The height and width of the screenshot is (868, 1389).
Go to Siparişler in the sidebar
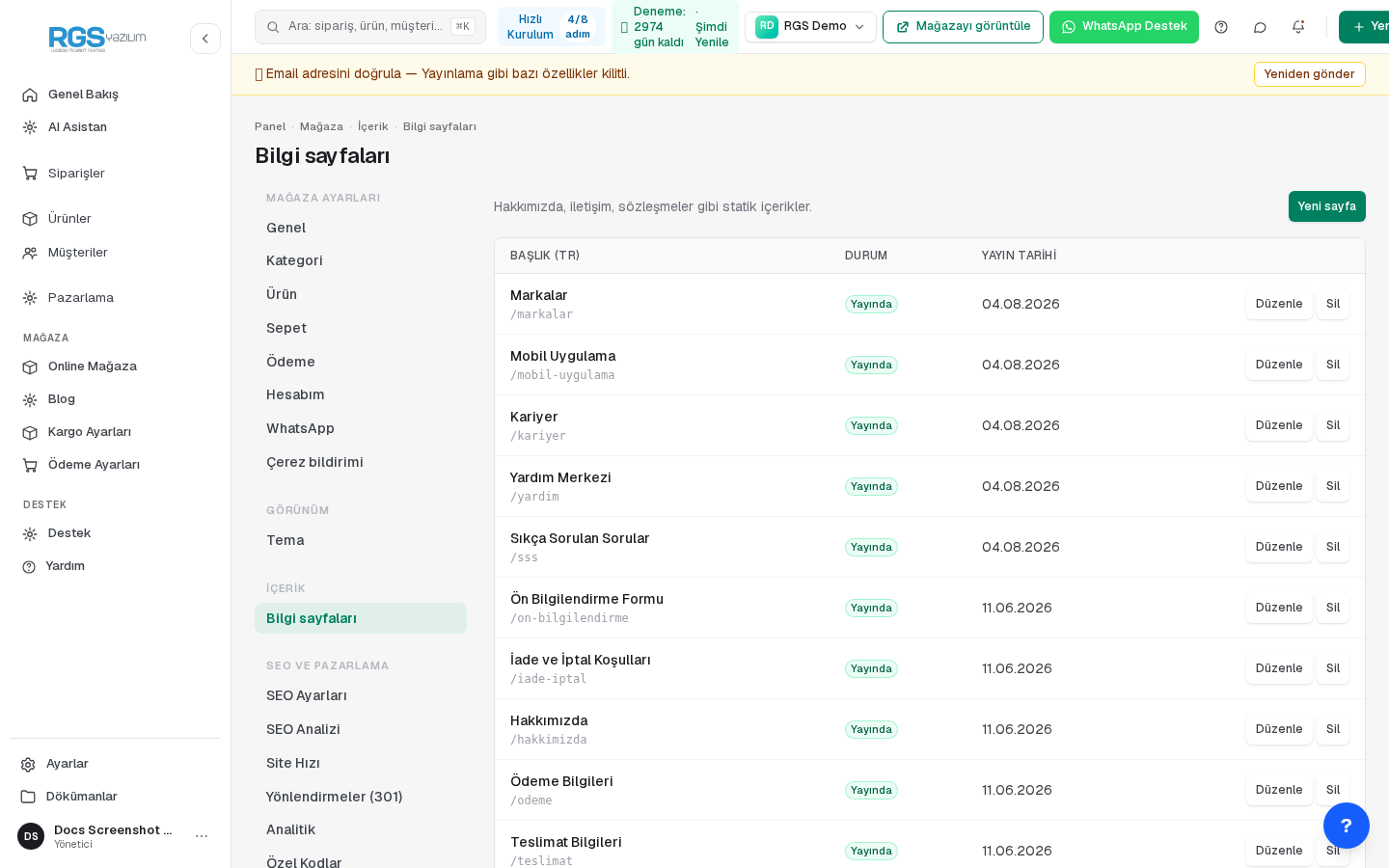pos(115,174)
